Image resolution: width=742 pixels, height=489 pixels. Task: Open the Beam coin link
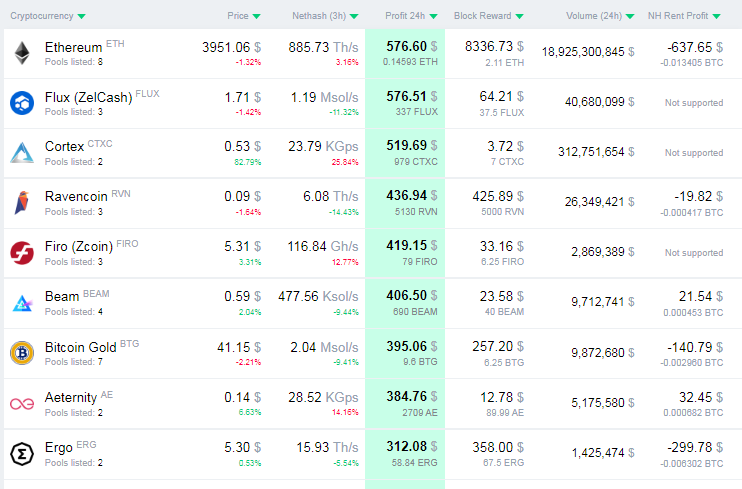(62, 297)
